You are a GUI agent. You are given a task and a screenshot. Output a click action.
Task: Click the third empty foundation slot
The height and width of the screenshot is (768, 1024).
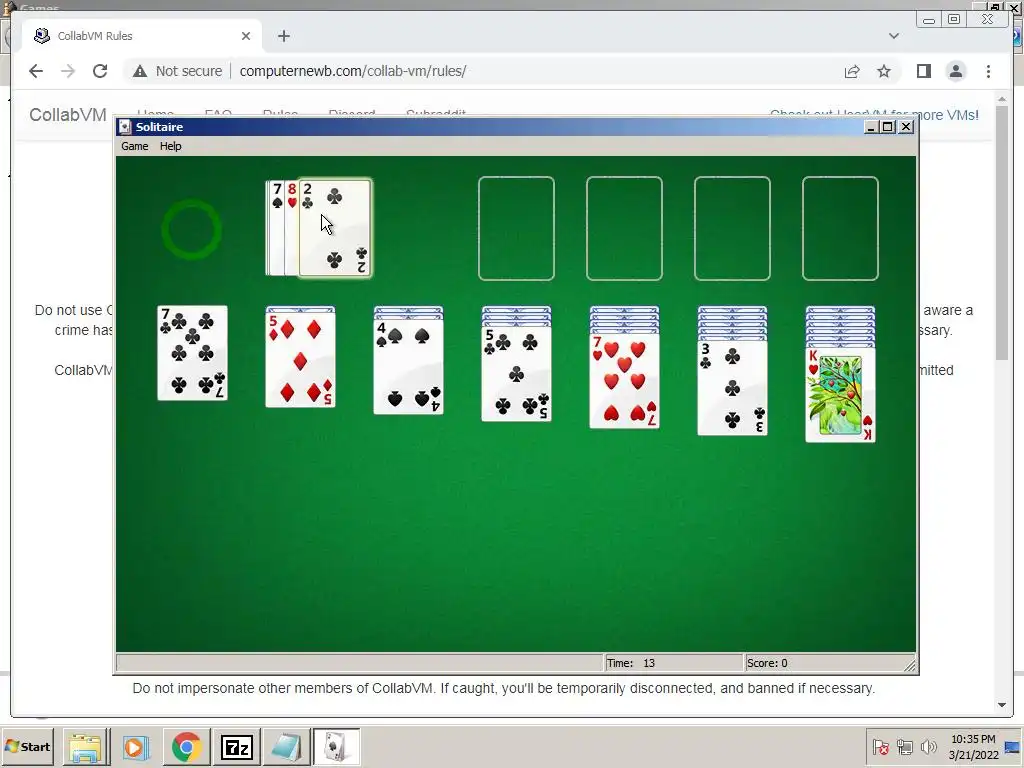click(x=732, y=229)
